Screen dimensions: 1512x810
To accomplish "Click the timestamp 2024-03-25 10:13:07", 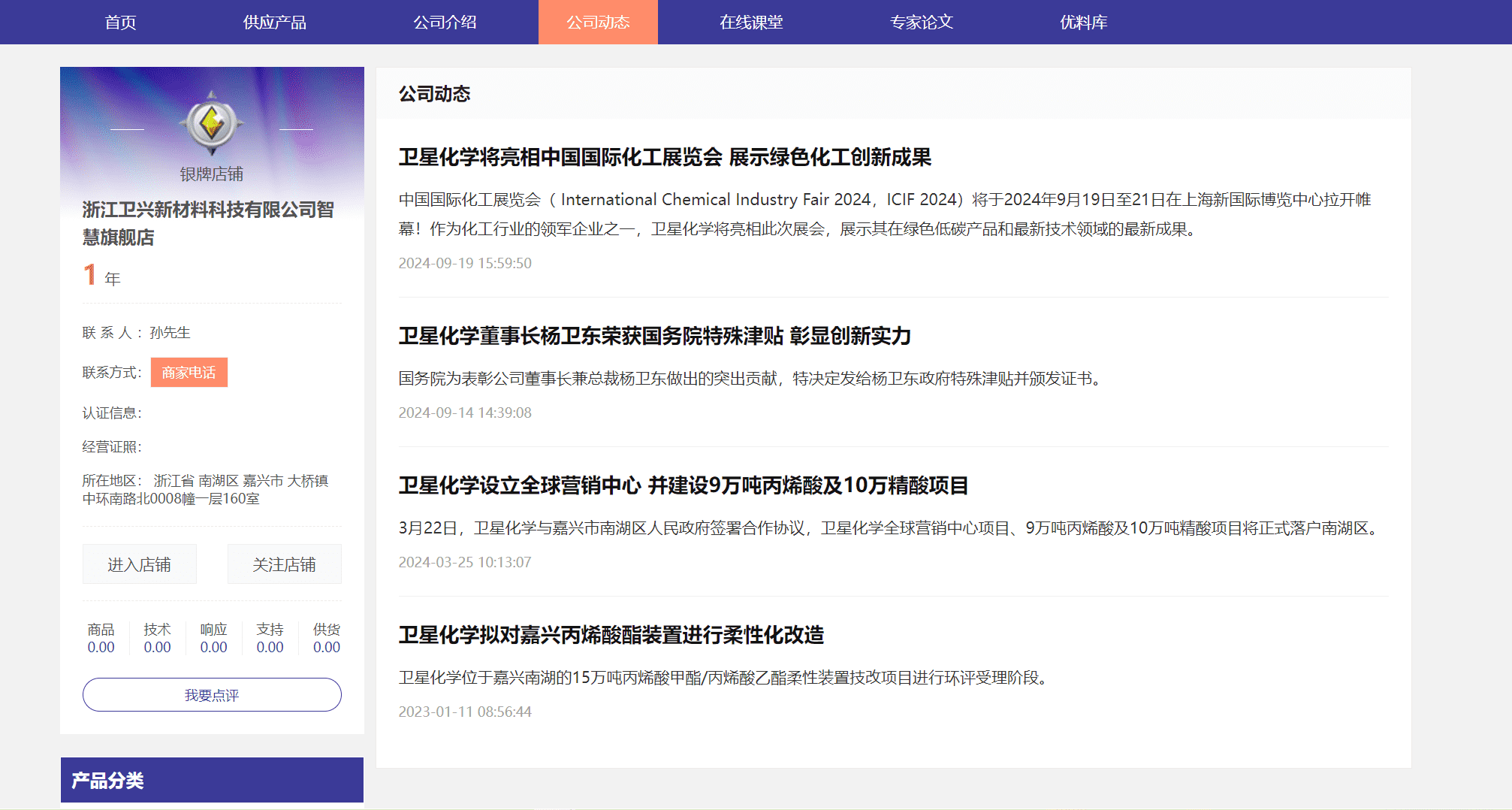I will pos(465,562).
